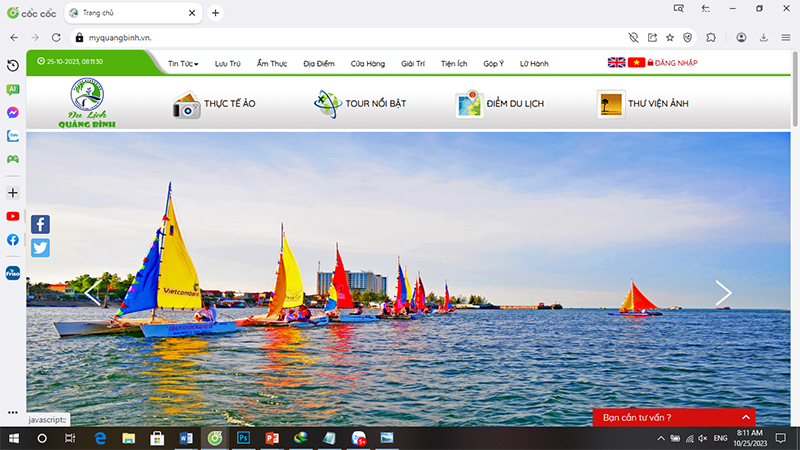The height and width of the screenshot is (450, 800).
Task: Click the Đăng Nhập login link
Action: pos(672,63)
